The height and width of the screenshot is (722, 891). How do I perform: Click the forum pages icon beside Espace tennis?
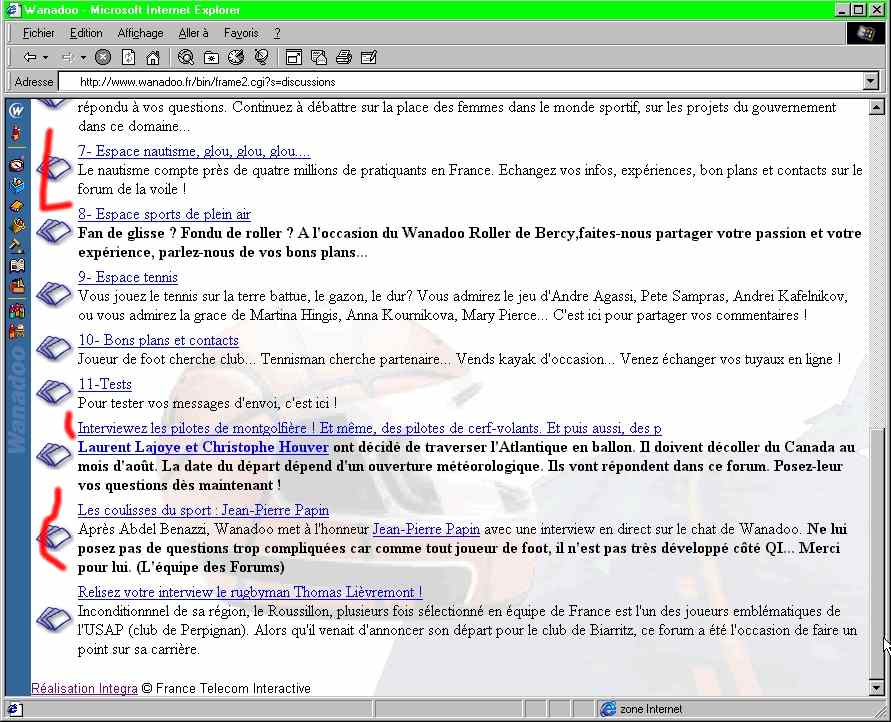click(54, 294)
